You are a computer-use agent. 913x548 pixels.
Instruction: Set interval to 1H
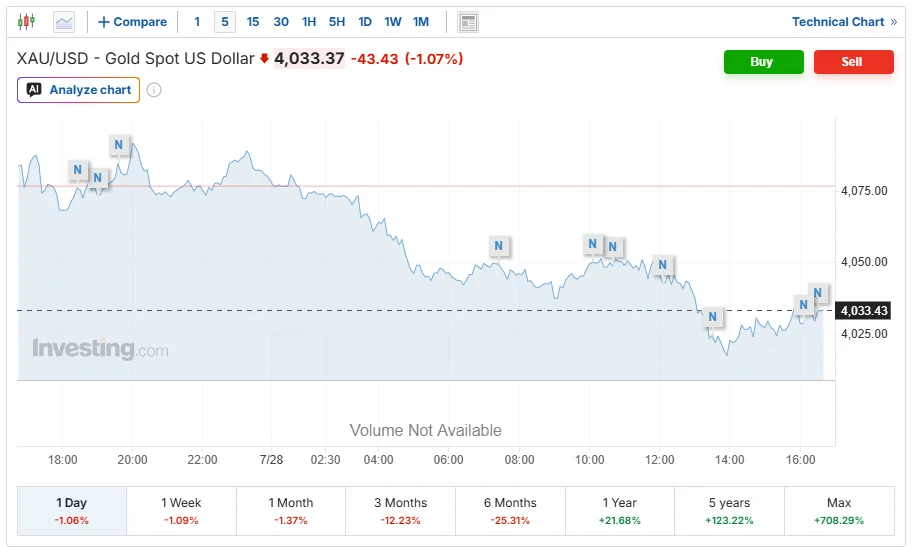click(x=309, y=22)
